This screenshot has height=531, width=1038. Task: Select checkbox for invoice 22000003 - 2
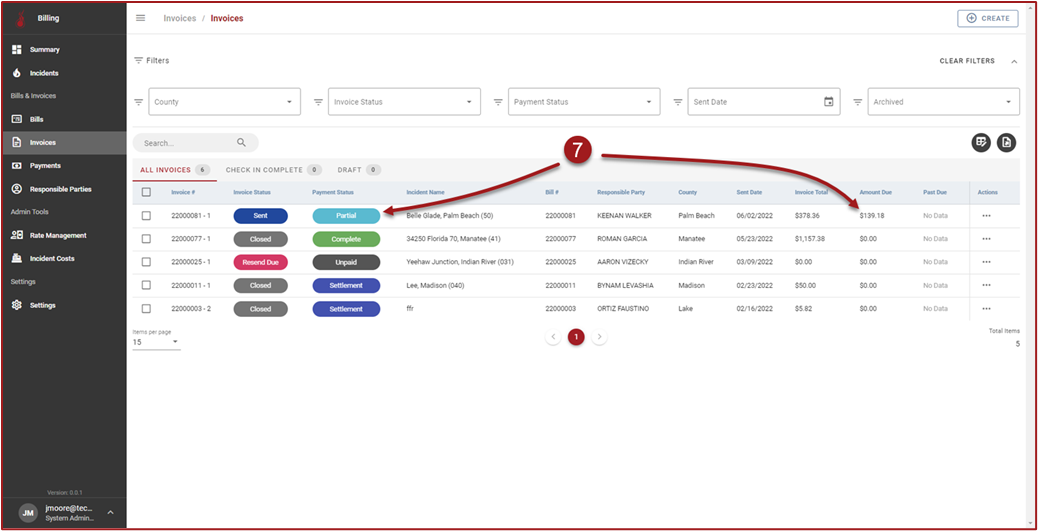click(x=147, y=309)
